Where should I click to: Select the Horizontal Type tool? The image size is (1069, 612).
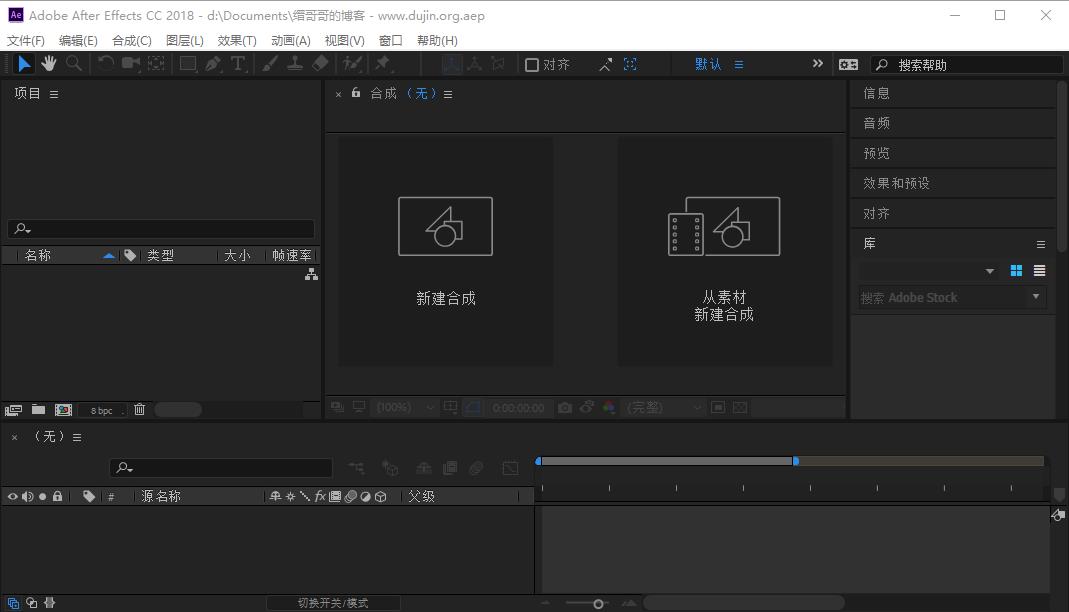pyautogui.click(x=238, y=64)
